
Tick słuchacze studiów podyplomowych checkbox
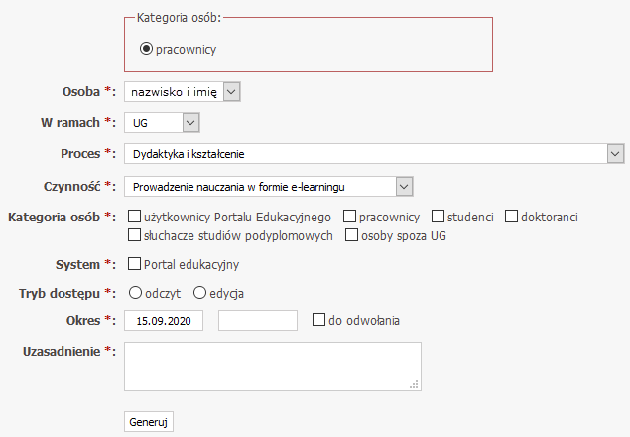(x=135, y=236)
